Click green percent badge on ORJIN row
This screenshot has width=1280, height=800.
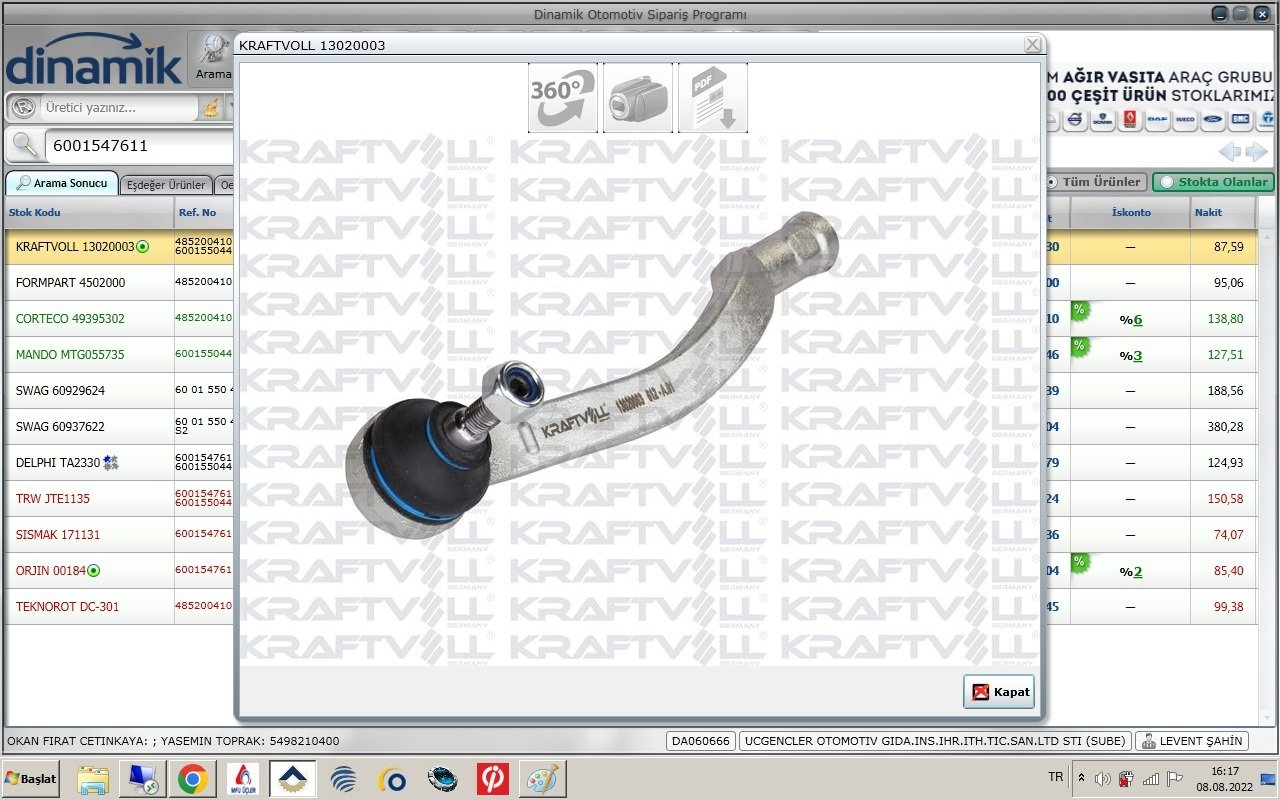(x=1080, y=562)
